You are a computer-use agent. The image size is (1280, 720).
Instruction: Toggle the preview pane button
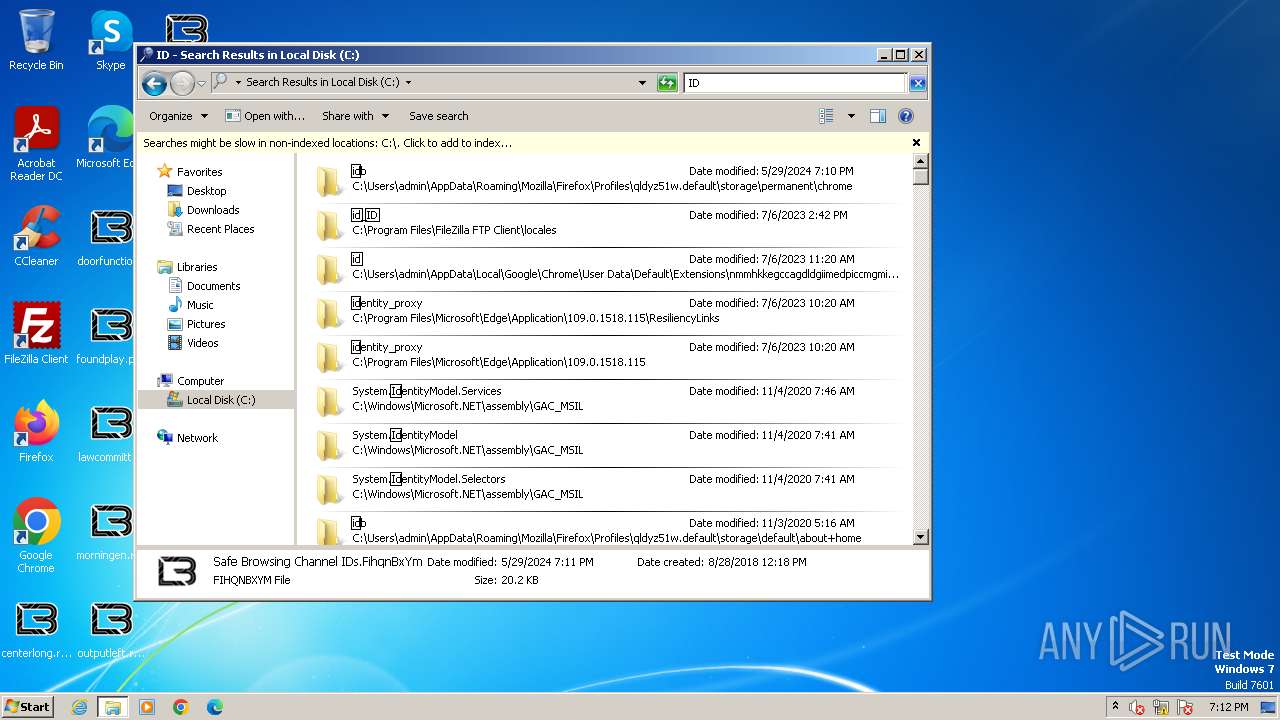(x=877, y=116)
